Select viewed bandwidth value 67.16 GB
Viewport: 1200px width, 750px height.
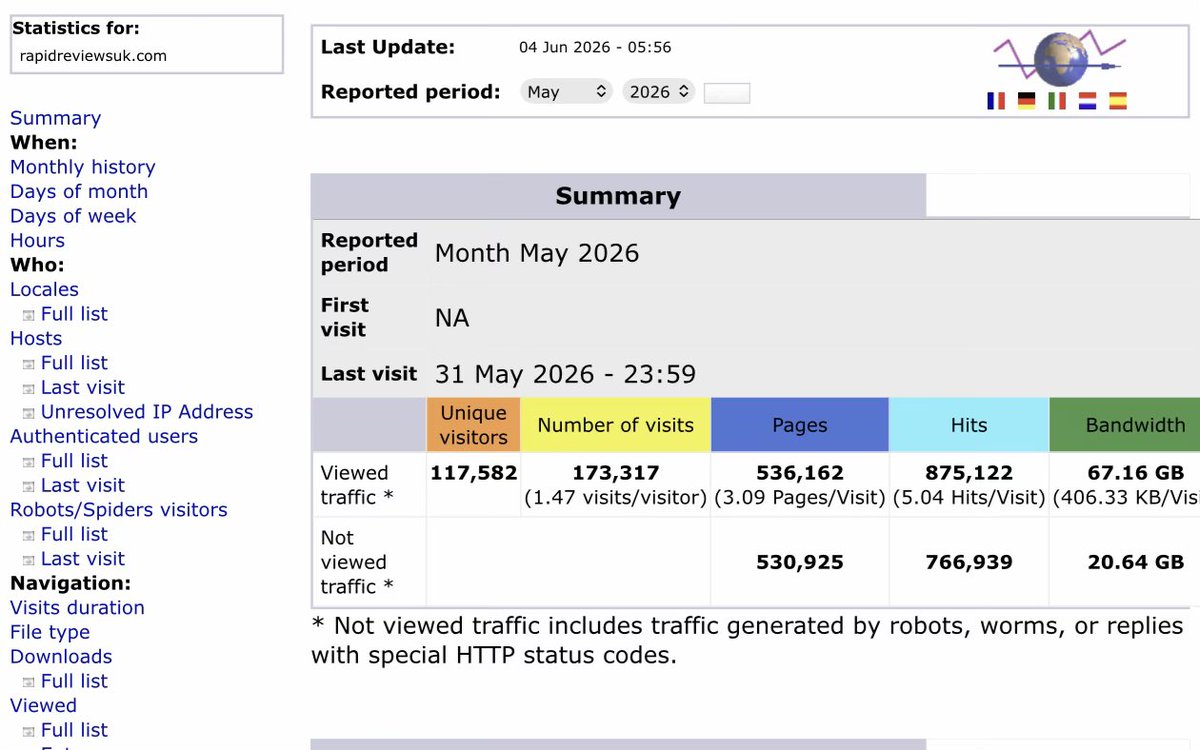[1135, 473]
